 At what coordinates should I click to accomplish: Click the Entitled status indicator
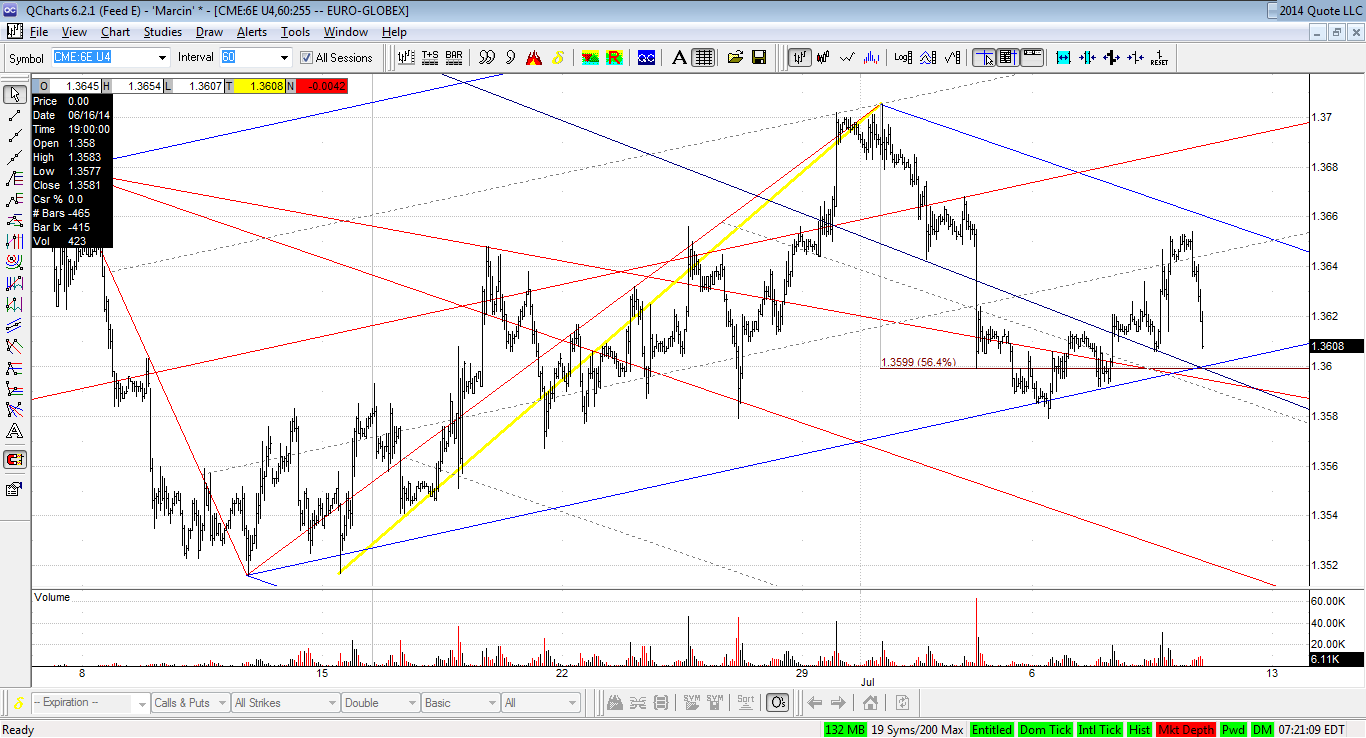tap(991, 730)
